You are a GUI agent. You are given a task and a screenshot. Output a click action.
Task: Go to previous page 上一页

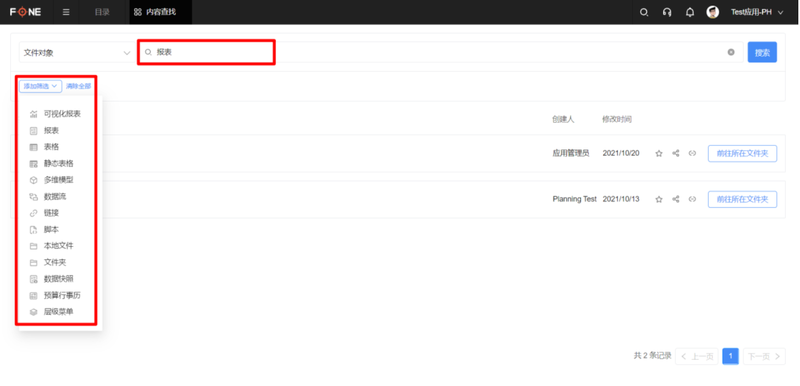click(697, 356)
